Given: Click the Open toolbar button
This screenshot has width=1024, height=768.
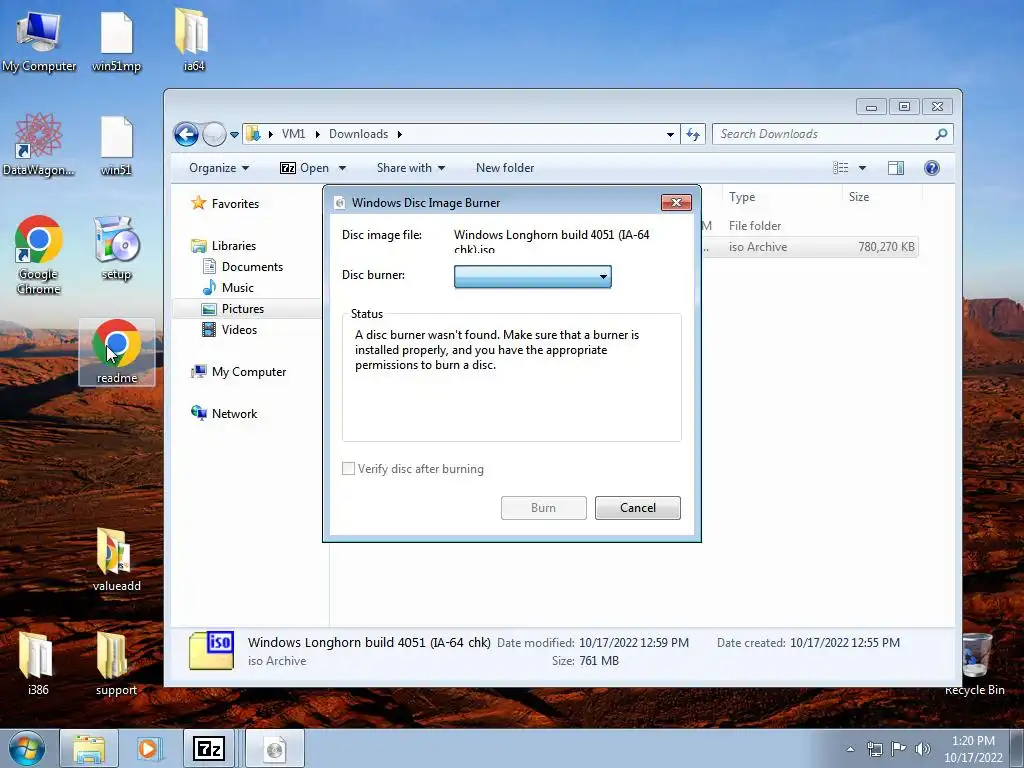Looking at the screenshot, I should (x=306, y=168).
